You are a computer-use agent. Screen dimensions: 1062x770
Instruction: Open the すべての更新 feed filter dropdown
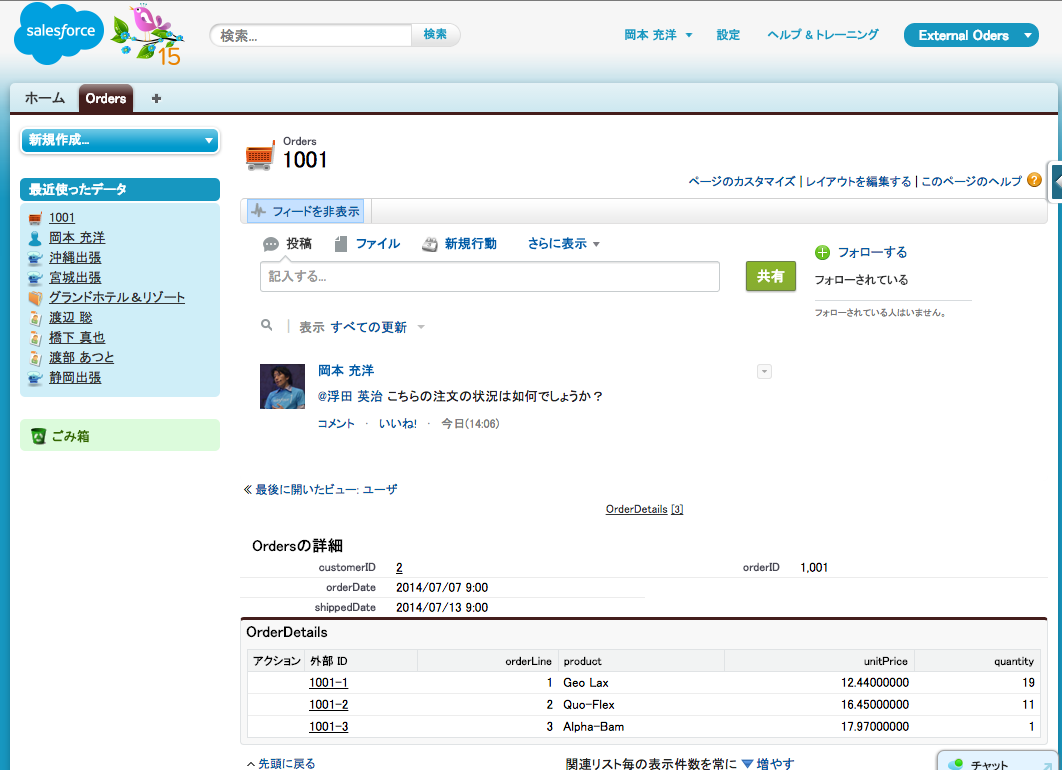tap(377, 327)
